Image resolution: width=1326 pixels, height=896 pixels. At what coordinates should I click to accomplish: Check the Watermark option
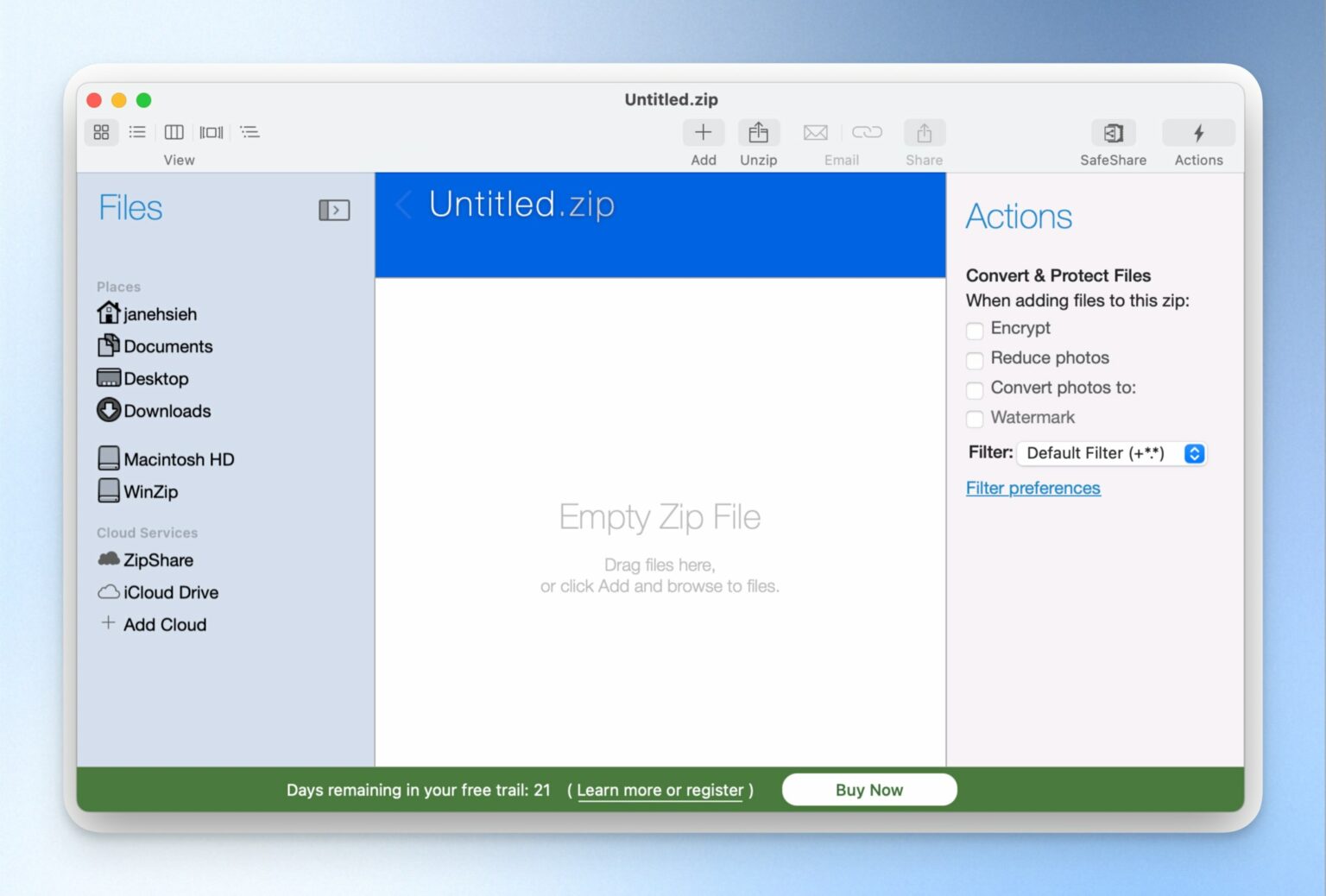975,420
